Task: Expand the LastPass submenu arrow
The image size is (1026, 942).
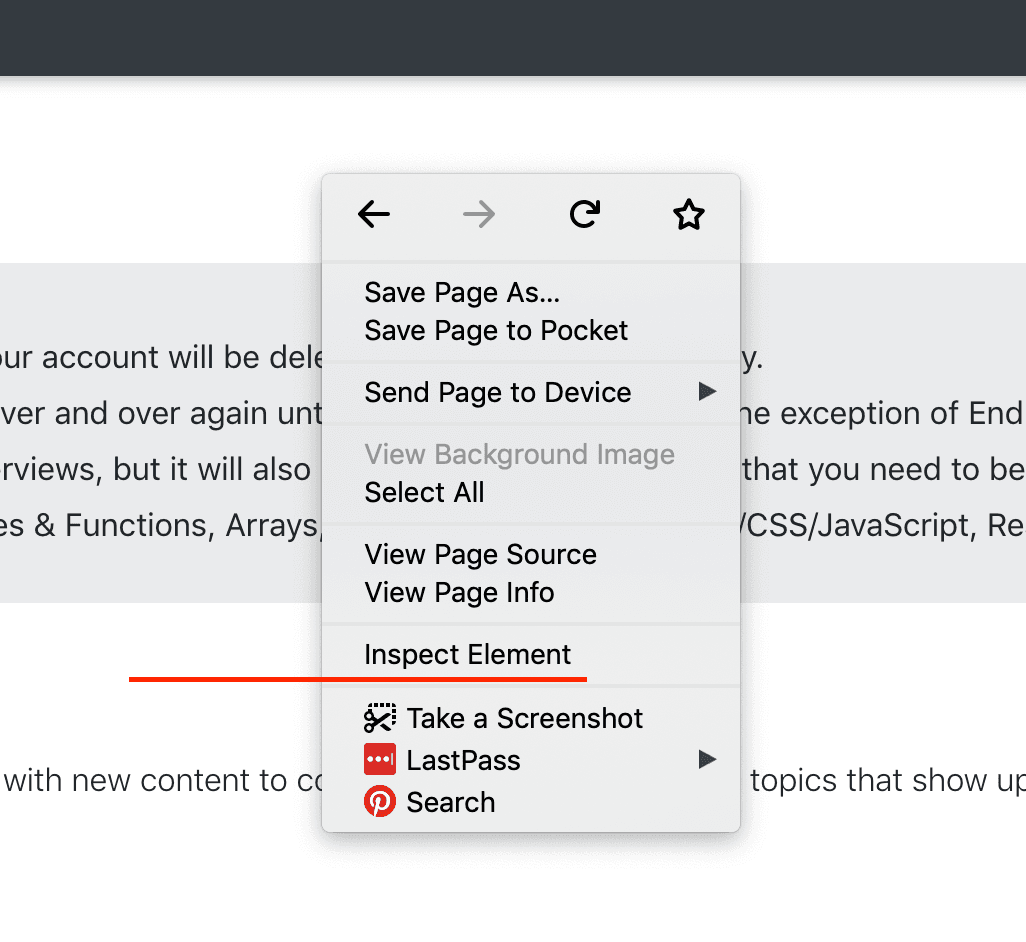Action: tap(707, 760)
